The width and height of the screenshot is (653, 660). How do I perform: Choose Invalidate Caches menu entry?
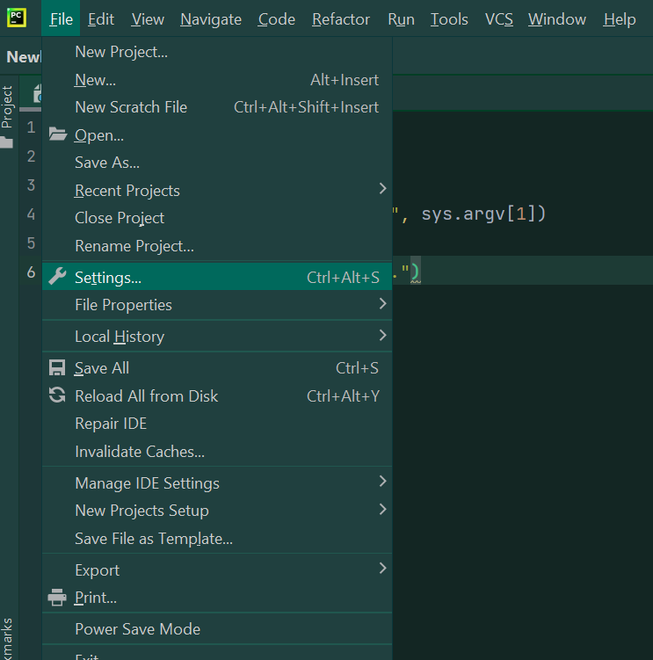coord(140,452)
